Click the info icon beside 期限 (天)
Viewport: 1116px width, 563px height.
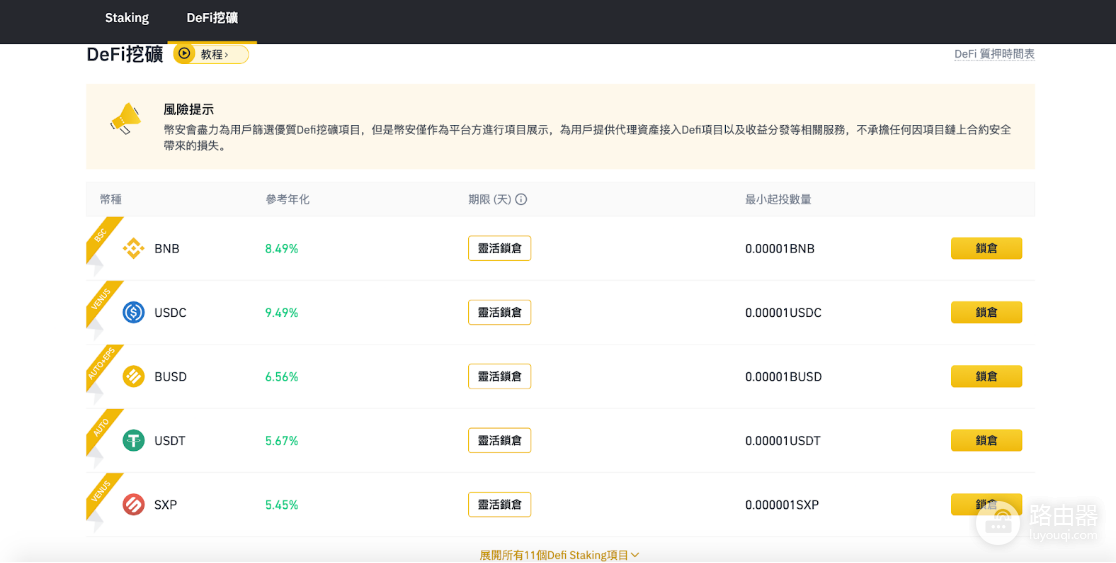[521, 199]
